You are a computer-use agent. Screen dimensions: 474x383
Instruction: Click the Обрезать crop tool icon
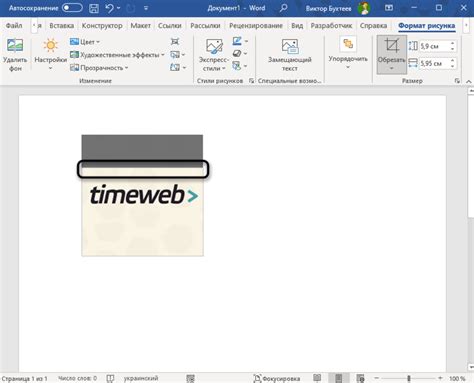pyautogui.click(x=392, y=45)
